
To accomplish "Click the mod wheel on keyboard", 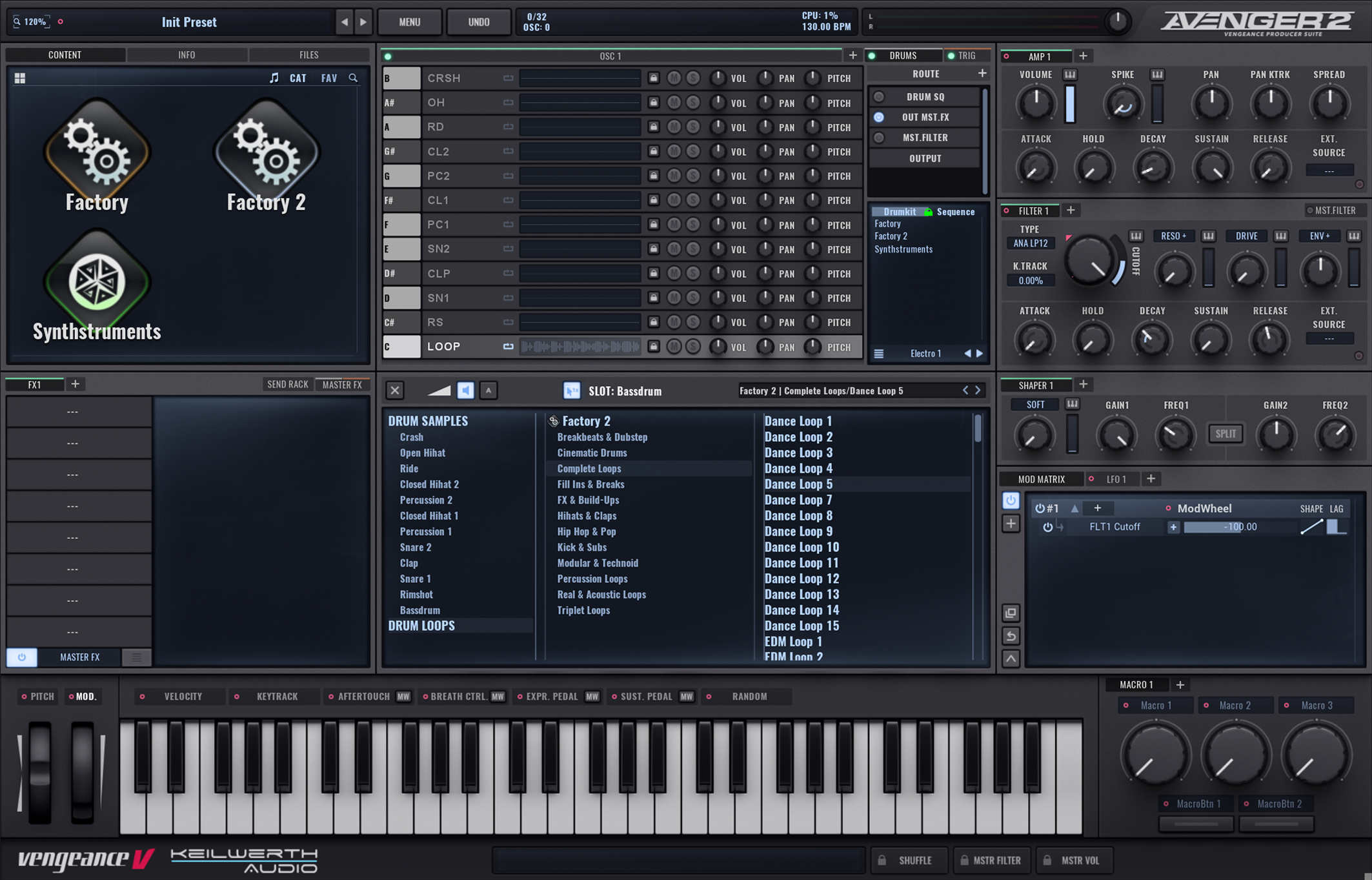I will coord(82,772).
